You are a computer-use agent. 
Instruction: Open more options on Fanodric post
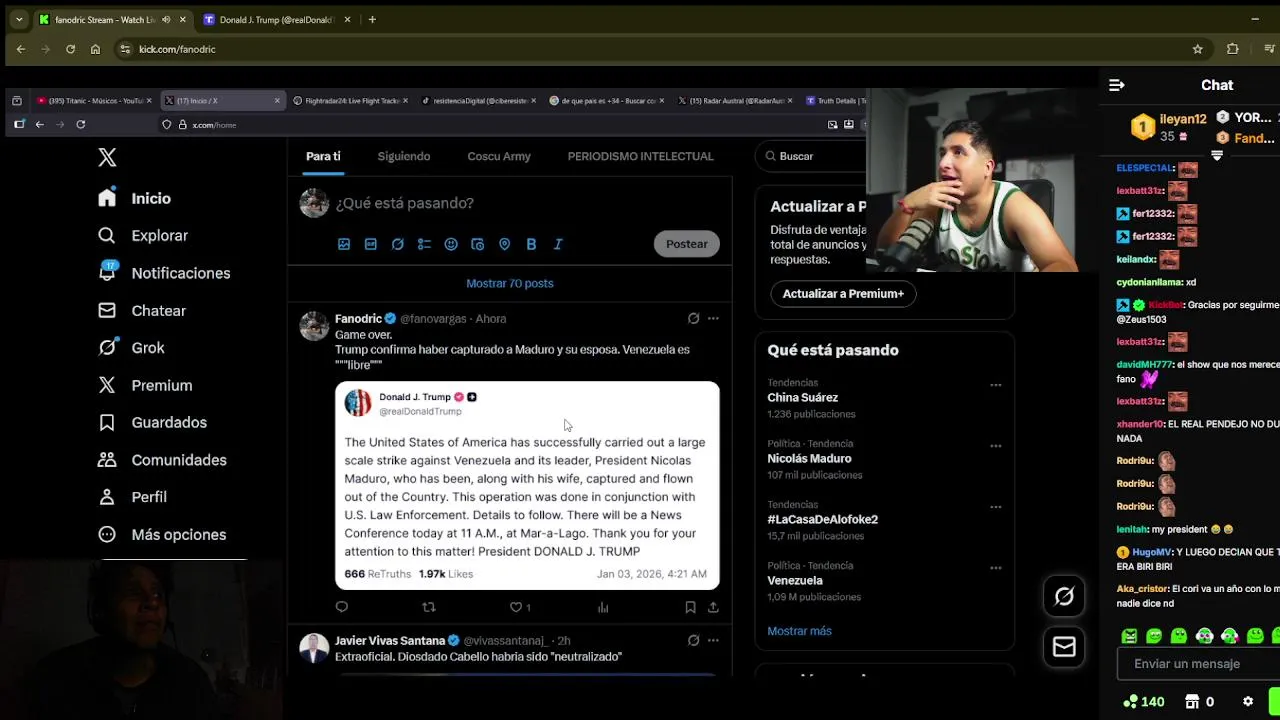point(713,318)
